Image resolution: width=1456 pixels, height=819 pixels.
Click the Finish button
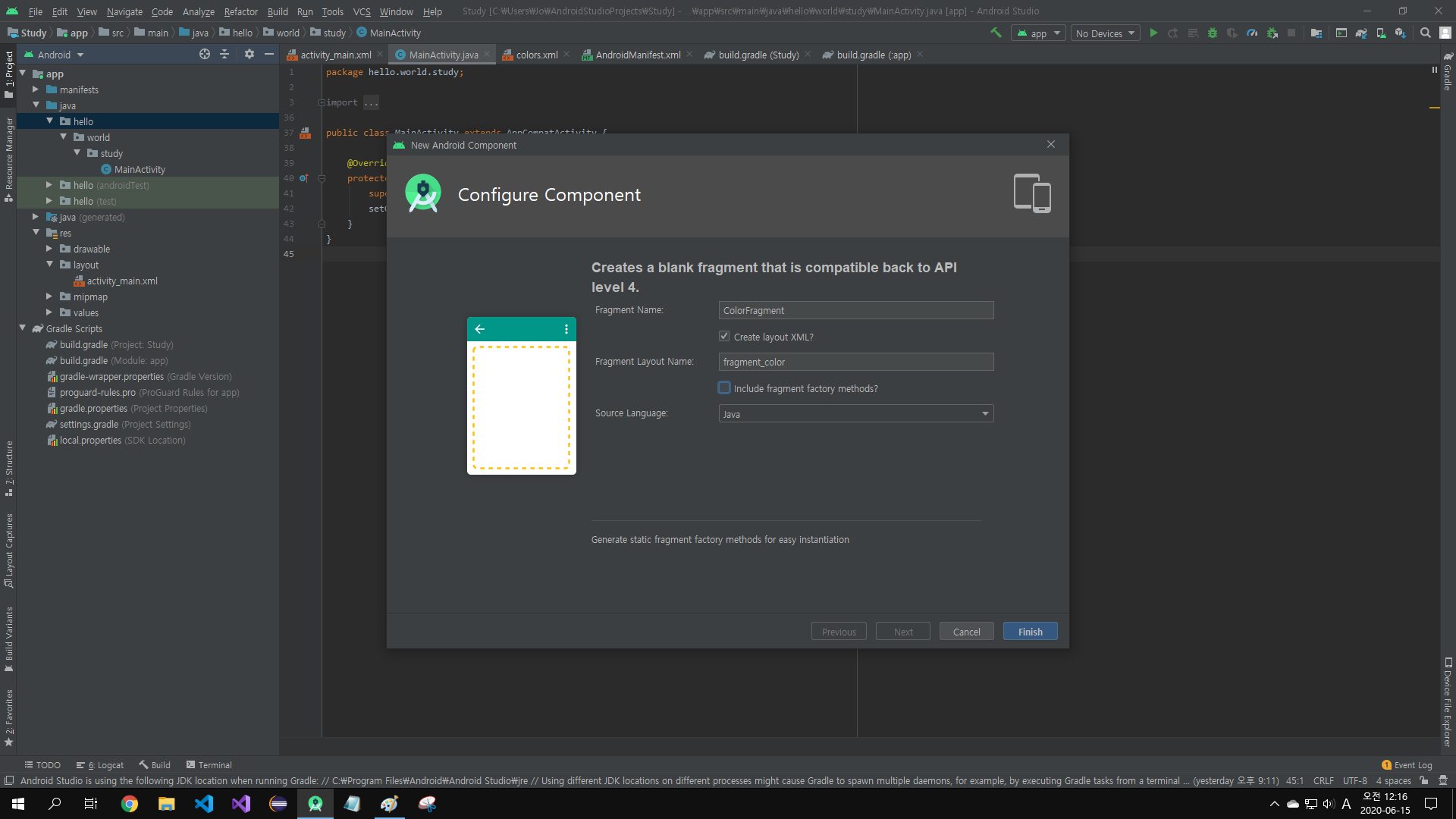click(1029, 631)
